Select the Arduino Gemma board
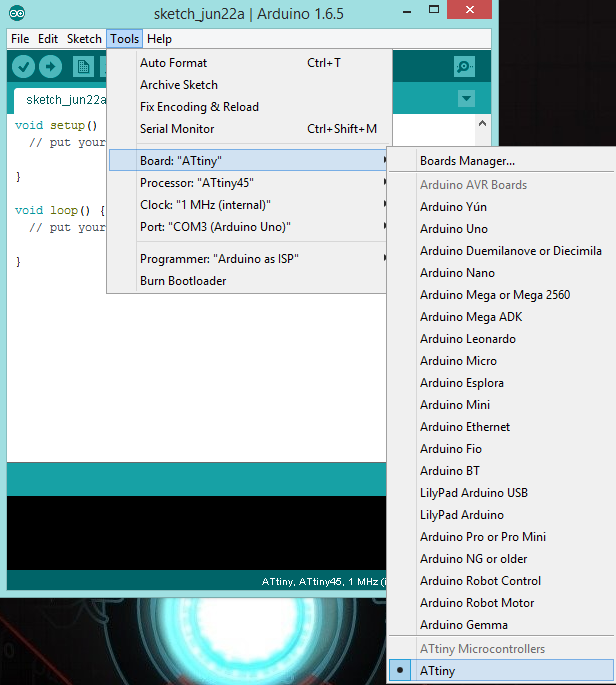This screenshot has height=685, width=616. click(x=501, y=625)
